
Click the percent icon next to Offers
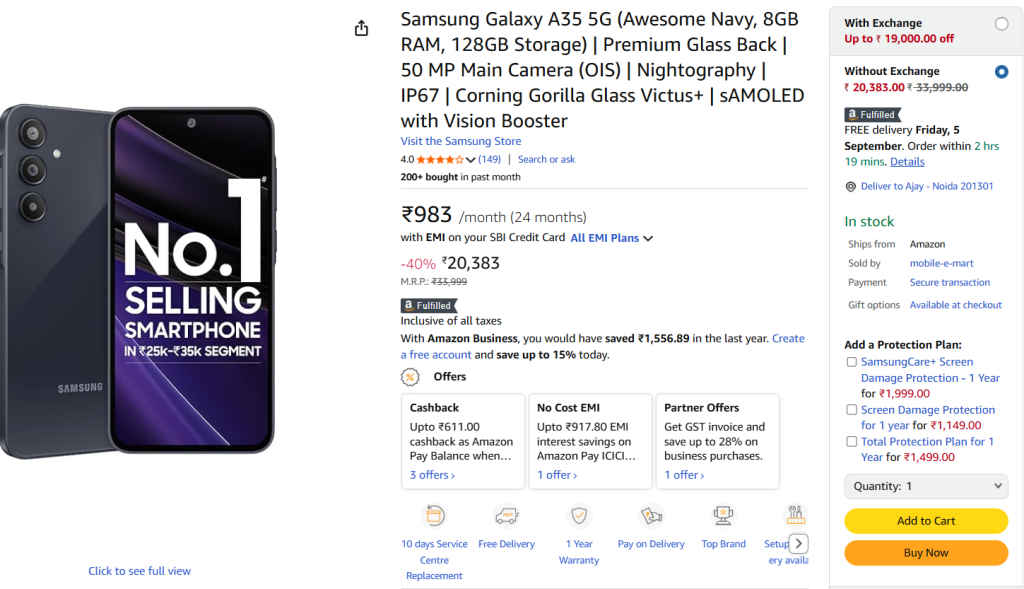coord(408,377)
